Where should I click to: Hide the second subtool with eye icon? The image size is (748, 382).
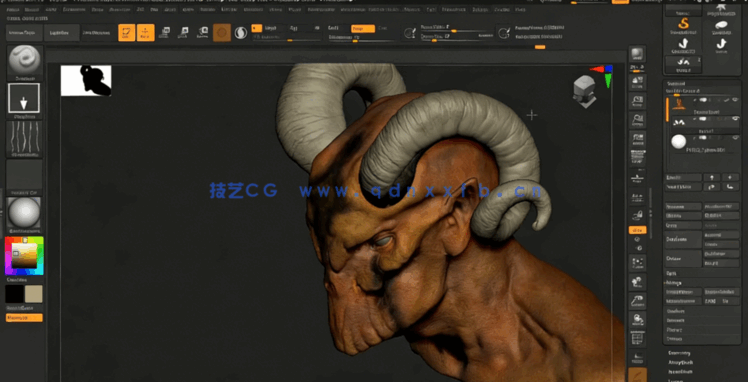pos(735,118)
